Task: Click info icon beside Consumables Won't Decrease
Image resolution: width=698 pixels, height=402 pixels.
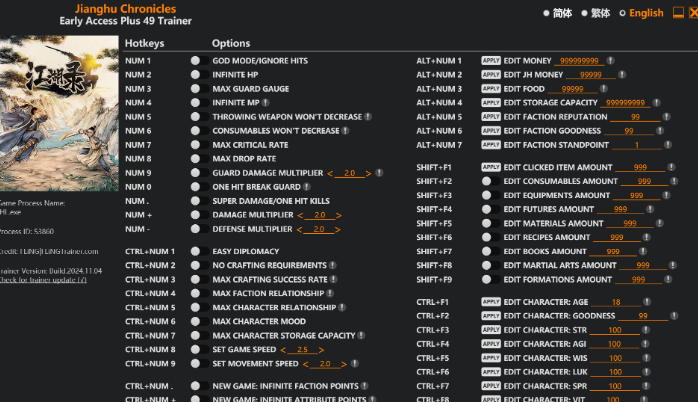Action: 345,130
